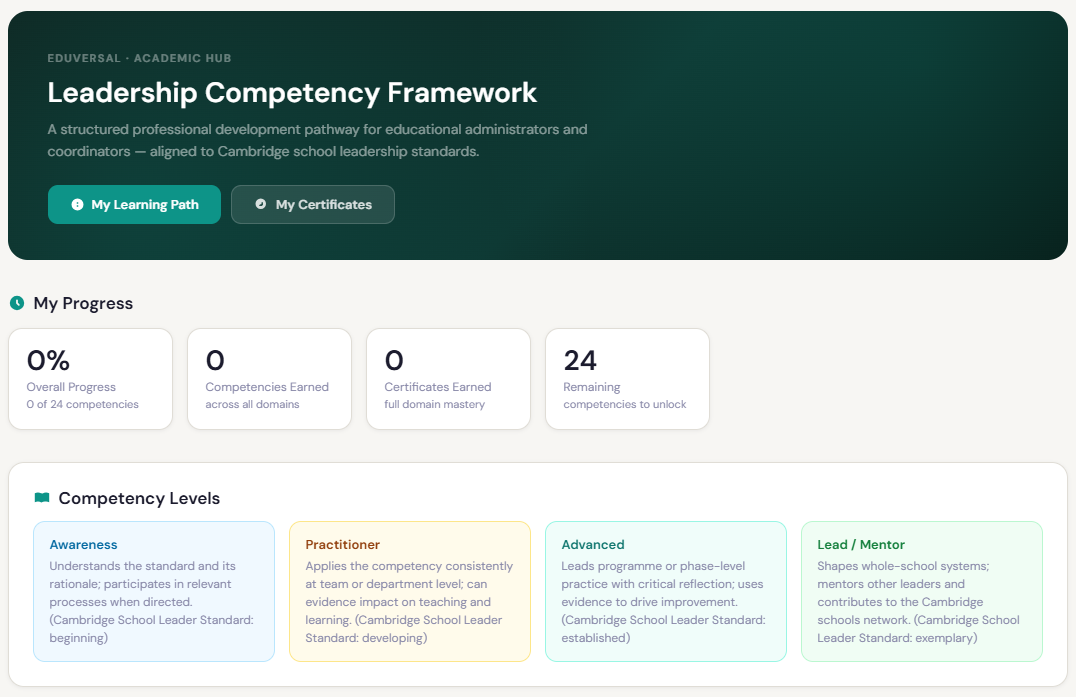The width and height of the screenshot is (1076, 697).
Task: Click the My Progress section heading
Action: click(x=83, y=303)
